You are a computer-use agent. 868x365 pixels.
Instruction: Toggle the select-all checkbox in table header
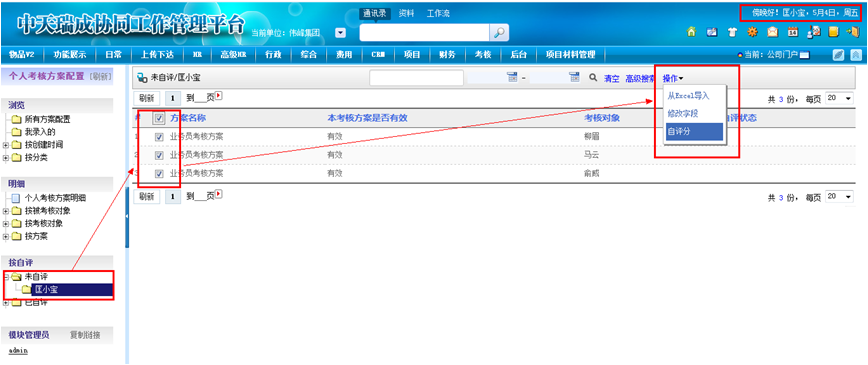tap(159, 118)
